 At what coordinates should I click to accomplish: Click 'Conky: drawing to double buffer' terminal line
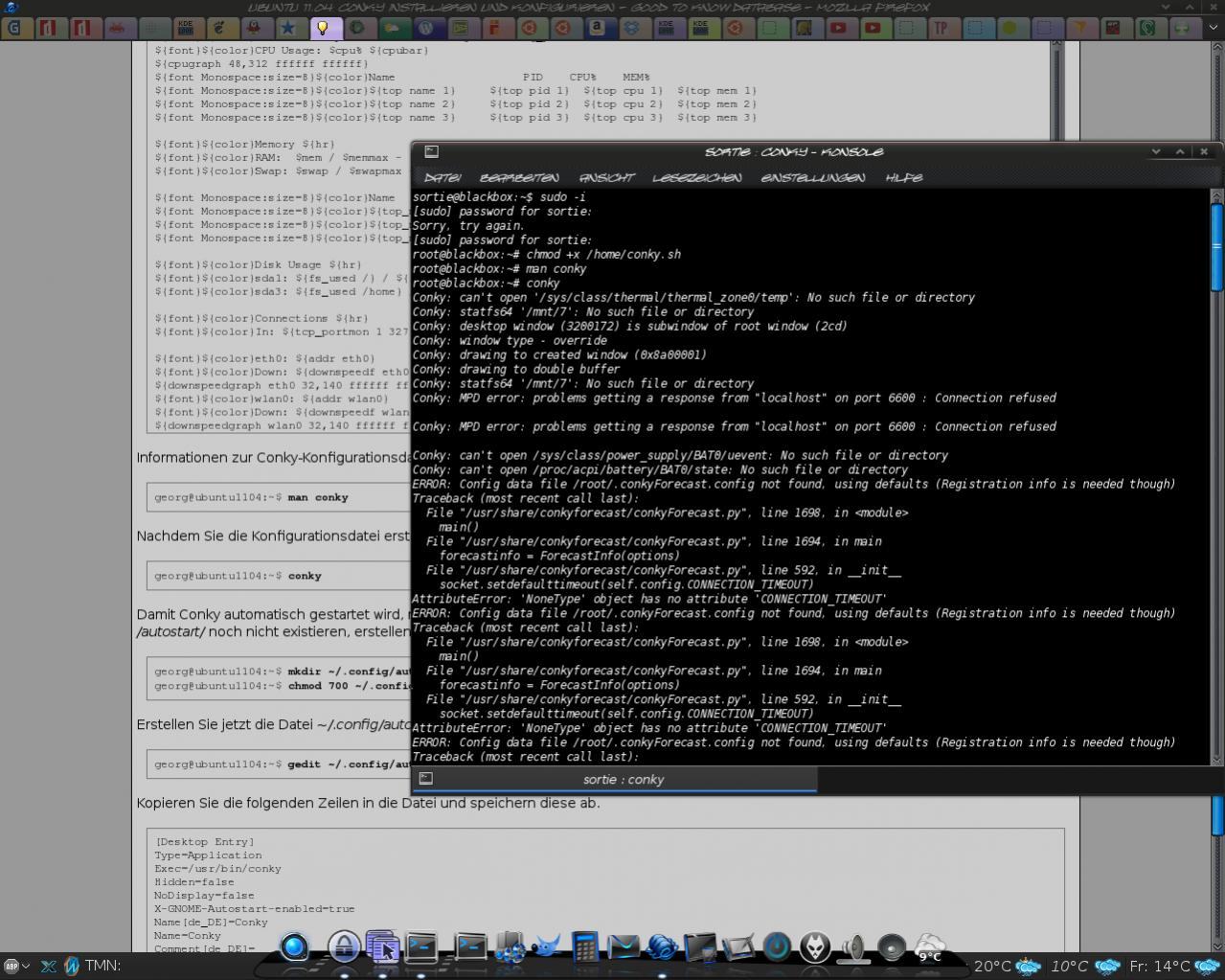click(x=516, y=370)
